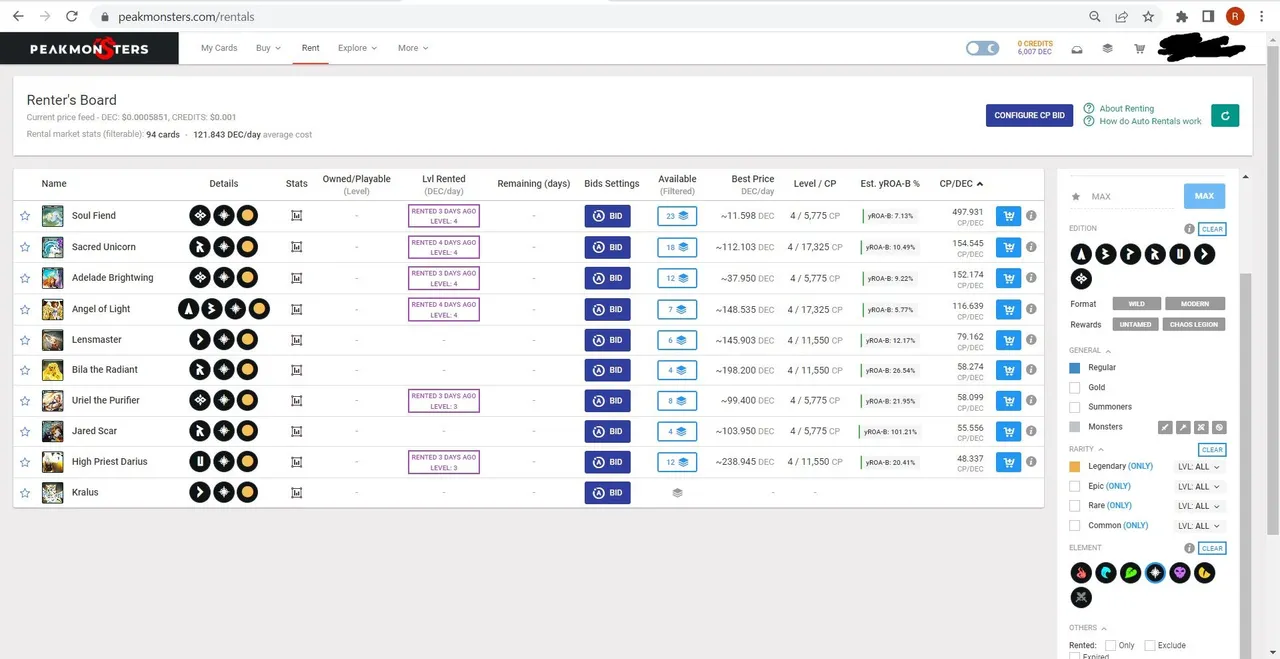
Task: Select CHAOS LEGION rewards filter
Action: 1195,324
